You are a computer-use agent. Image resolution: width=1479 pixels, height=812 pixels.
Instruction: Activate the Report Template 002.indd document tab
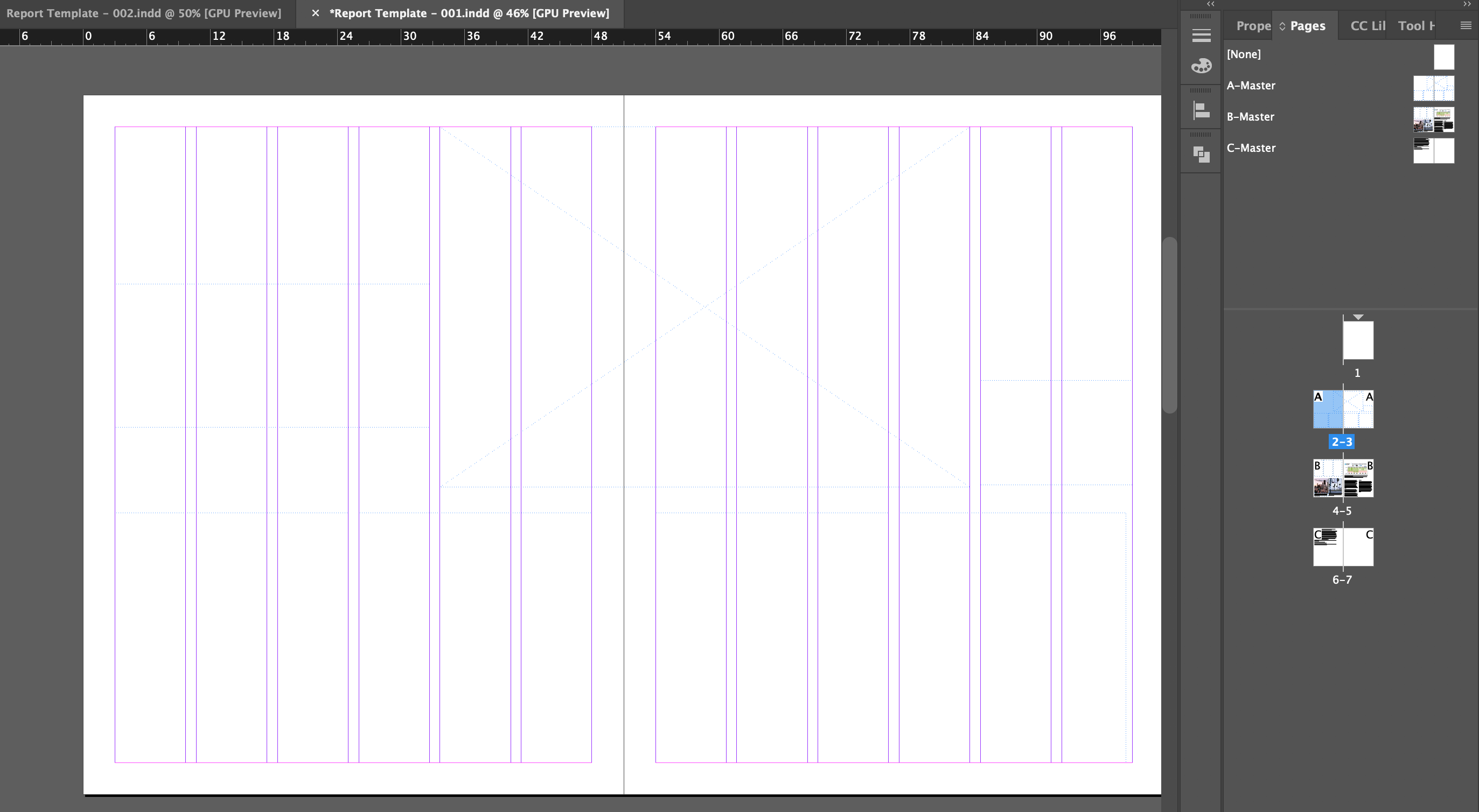click(145, 12)
